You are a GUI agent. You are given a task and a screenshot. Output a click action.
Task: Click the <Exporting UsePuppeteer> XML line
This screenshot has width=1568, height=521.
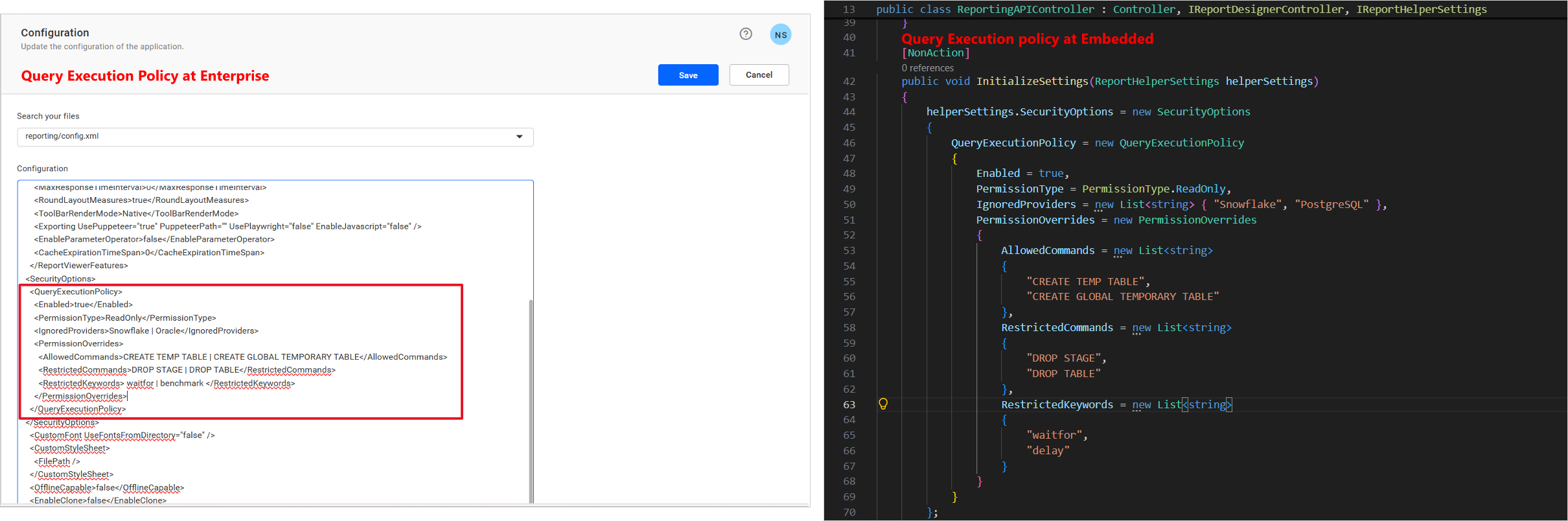(x=228, y=226)
